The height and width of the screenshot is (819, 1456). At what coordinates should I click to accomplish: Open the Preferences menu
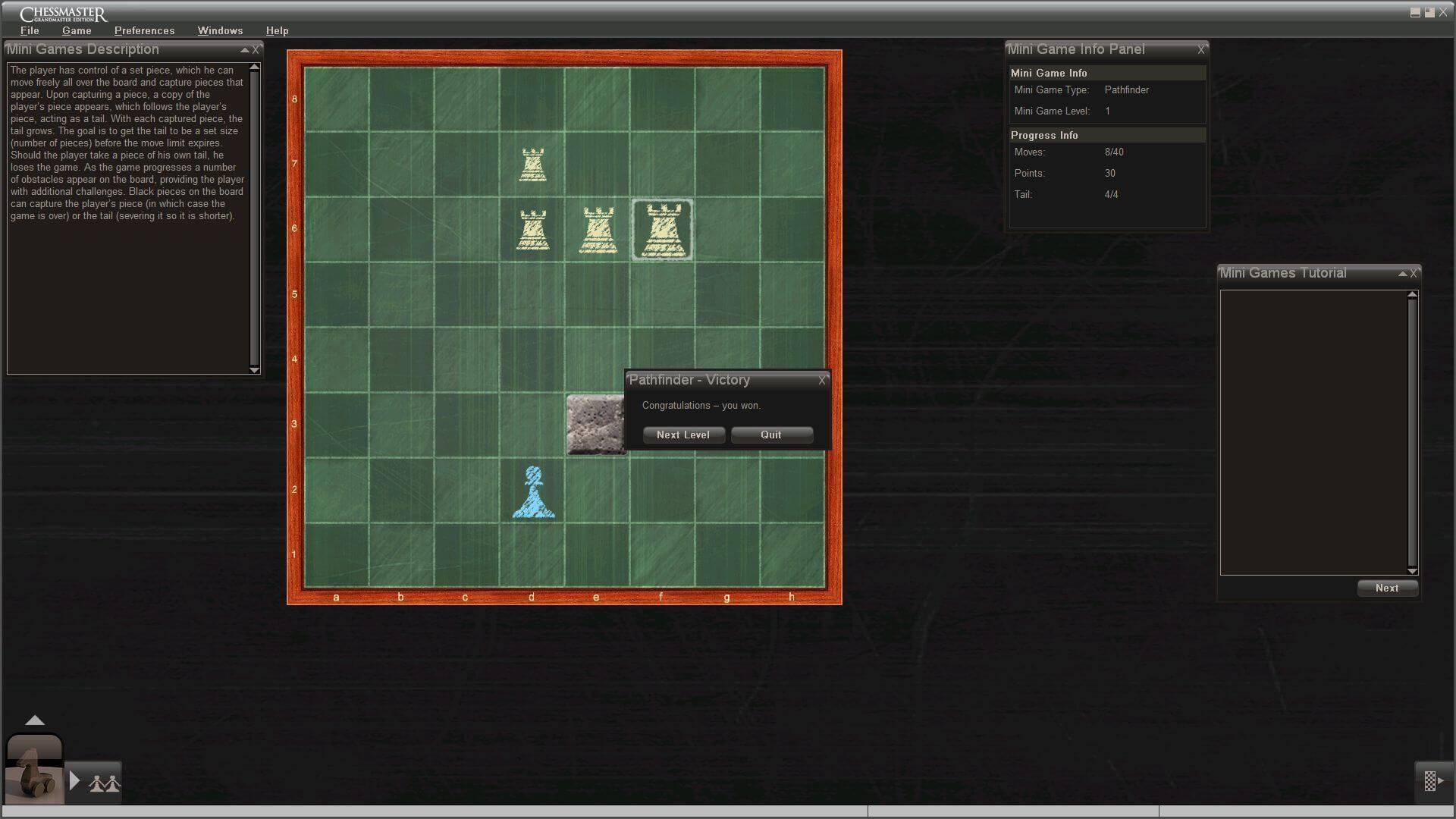[x=144, y=30]
